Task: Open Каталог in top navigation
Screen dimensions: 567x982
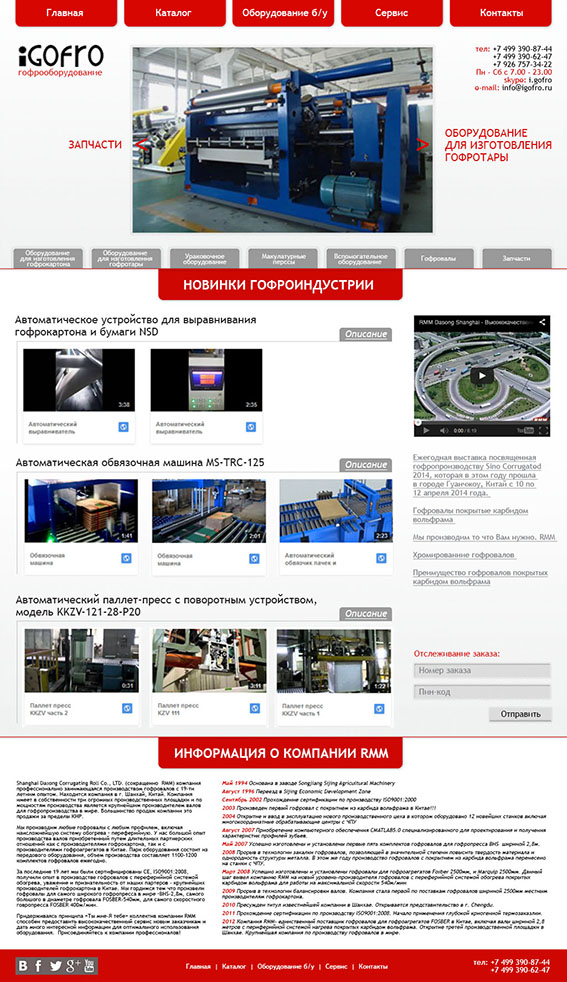Action: pos(174,13)
